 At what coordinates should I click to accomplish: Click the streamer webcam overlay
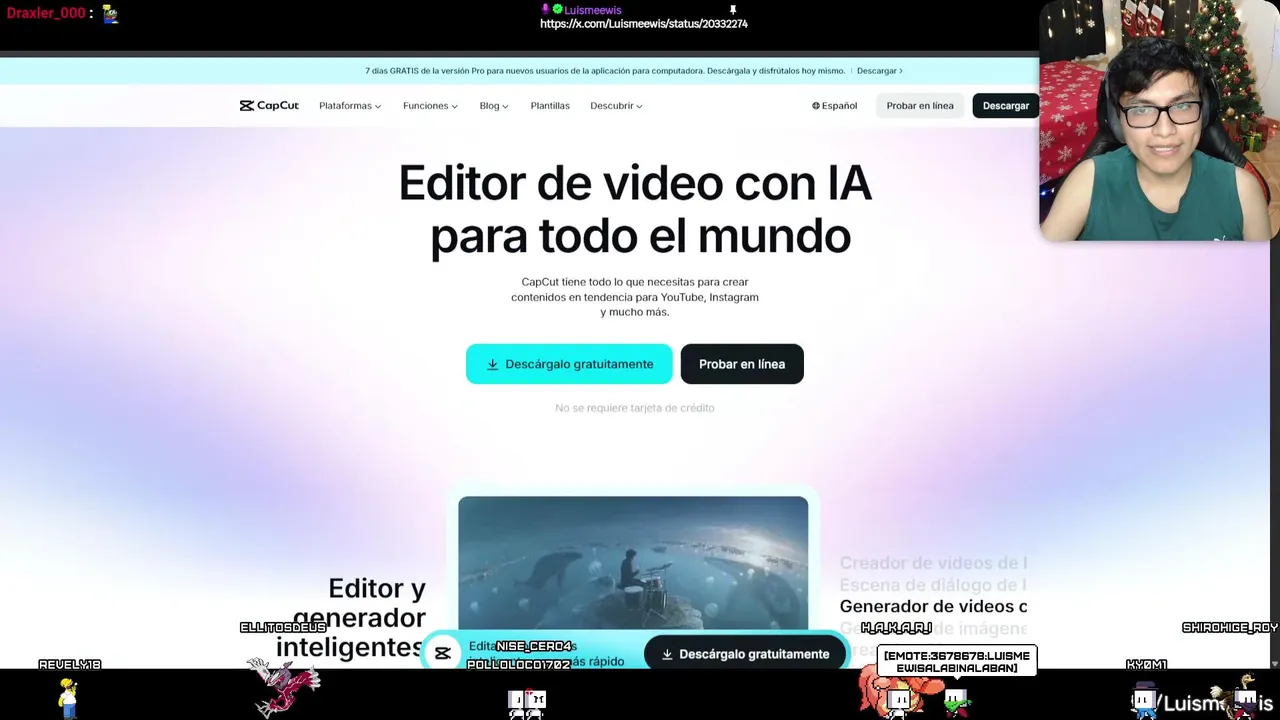(x=1160, y=120)
